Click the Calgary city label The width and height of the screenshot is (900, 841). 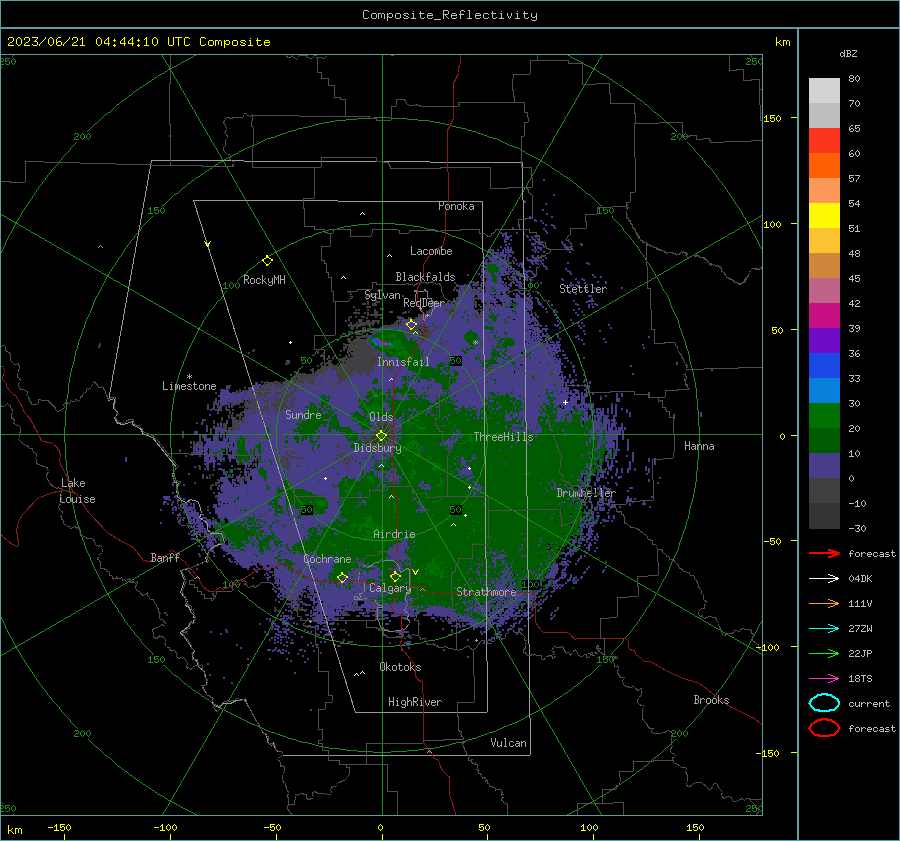click(390, 588)
